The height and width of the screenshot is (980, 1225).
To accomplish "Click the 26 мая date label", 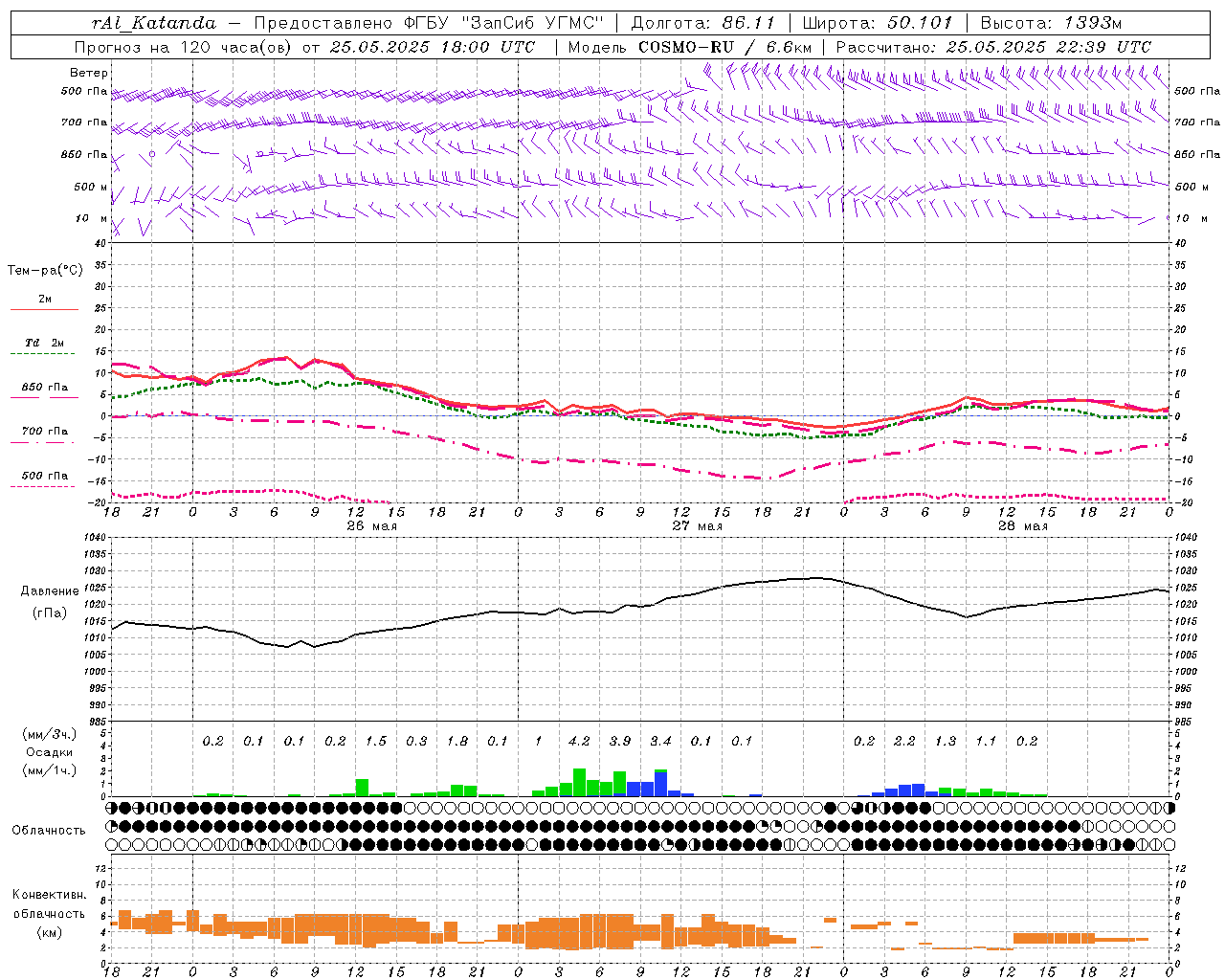I will (x=371, y=526).
